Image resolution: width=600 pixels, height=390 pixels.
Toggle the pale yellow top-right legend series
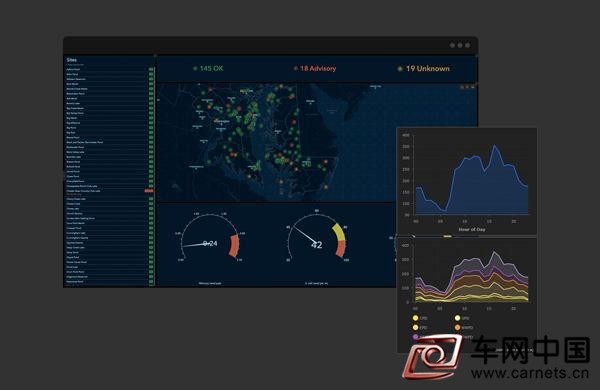pyautogui.click(x=457, y=318)
